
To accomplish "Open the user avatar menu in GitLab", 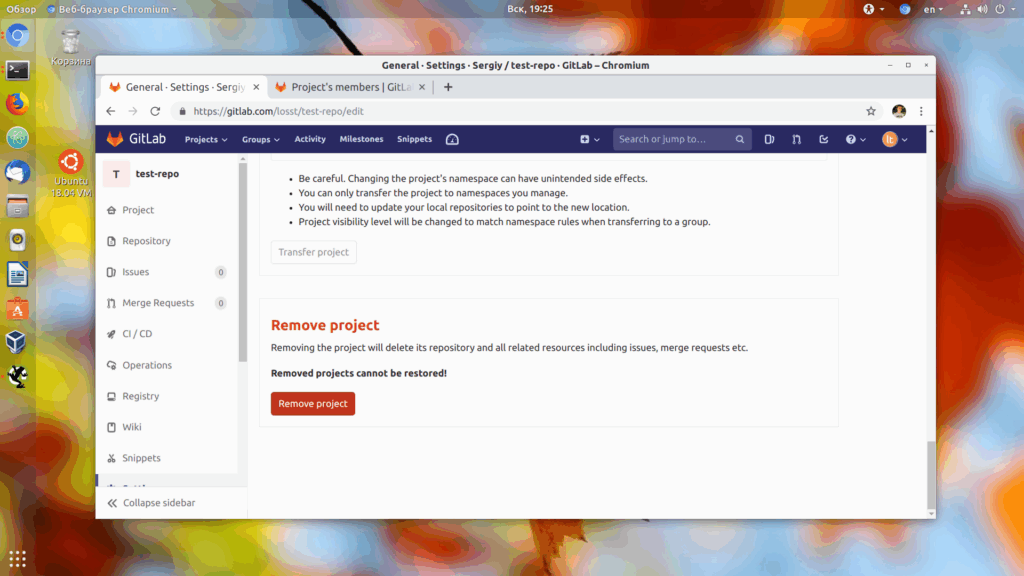I will (894, 139).
